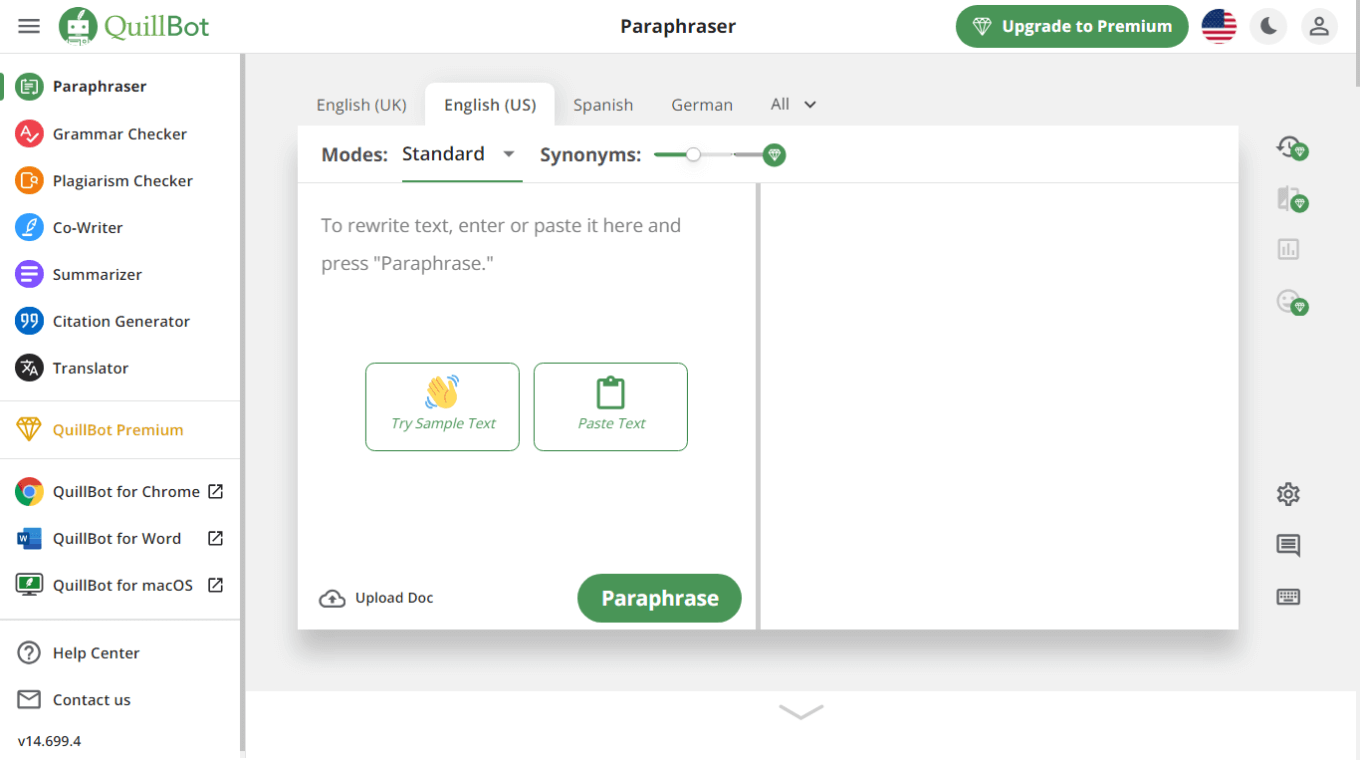
Task: Open the feedback chat icon
Action: tap(1288, 546)
